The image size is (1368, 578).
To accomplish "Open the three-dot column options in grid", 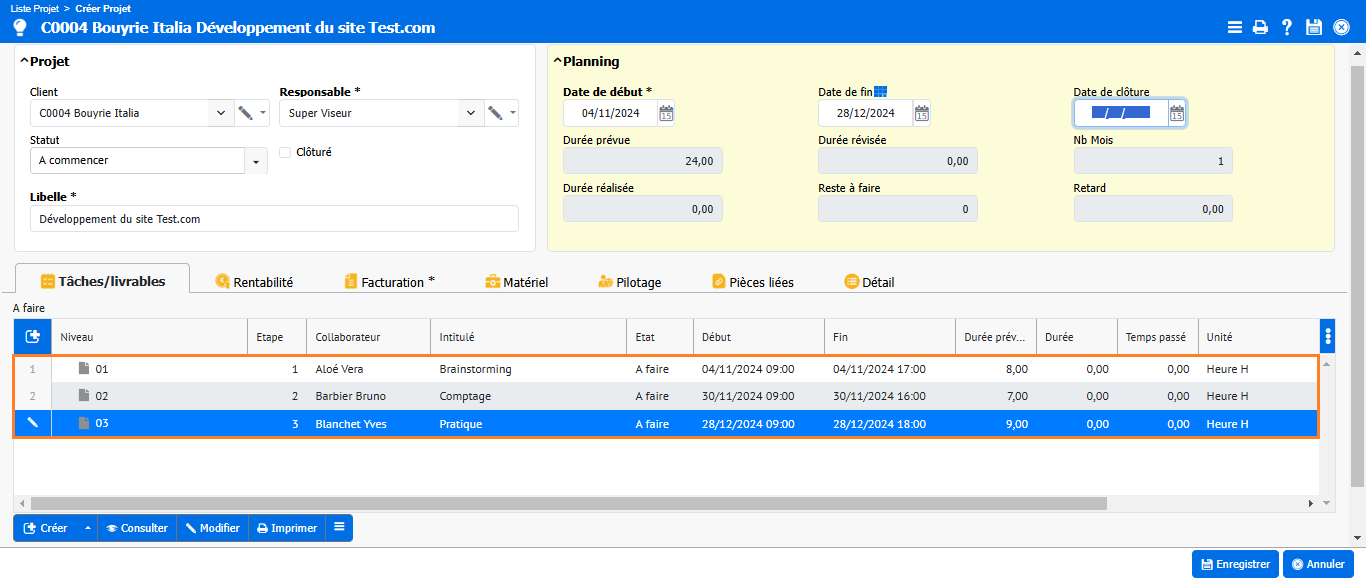I will (1327, 337).
